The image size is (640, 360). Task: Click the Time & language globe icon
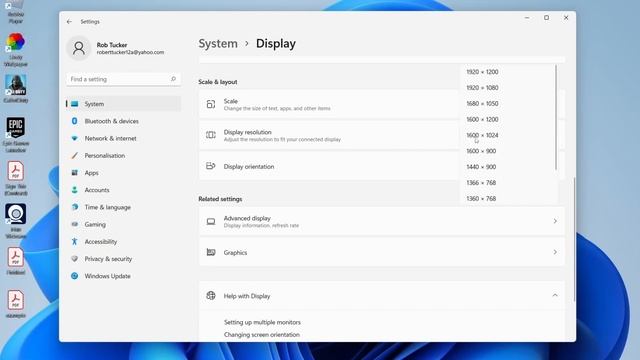coord(75,207)
